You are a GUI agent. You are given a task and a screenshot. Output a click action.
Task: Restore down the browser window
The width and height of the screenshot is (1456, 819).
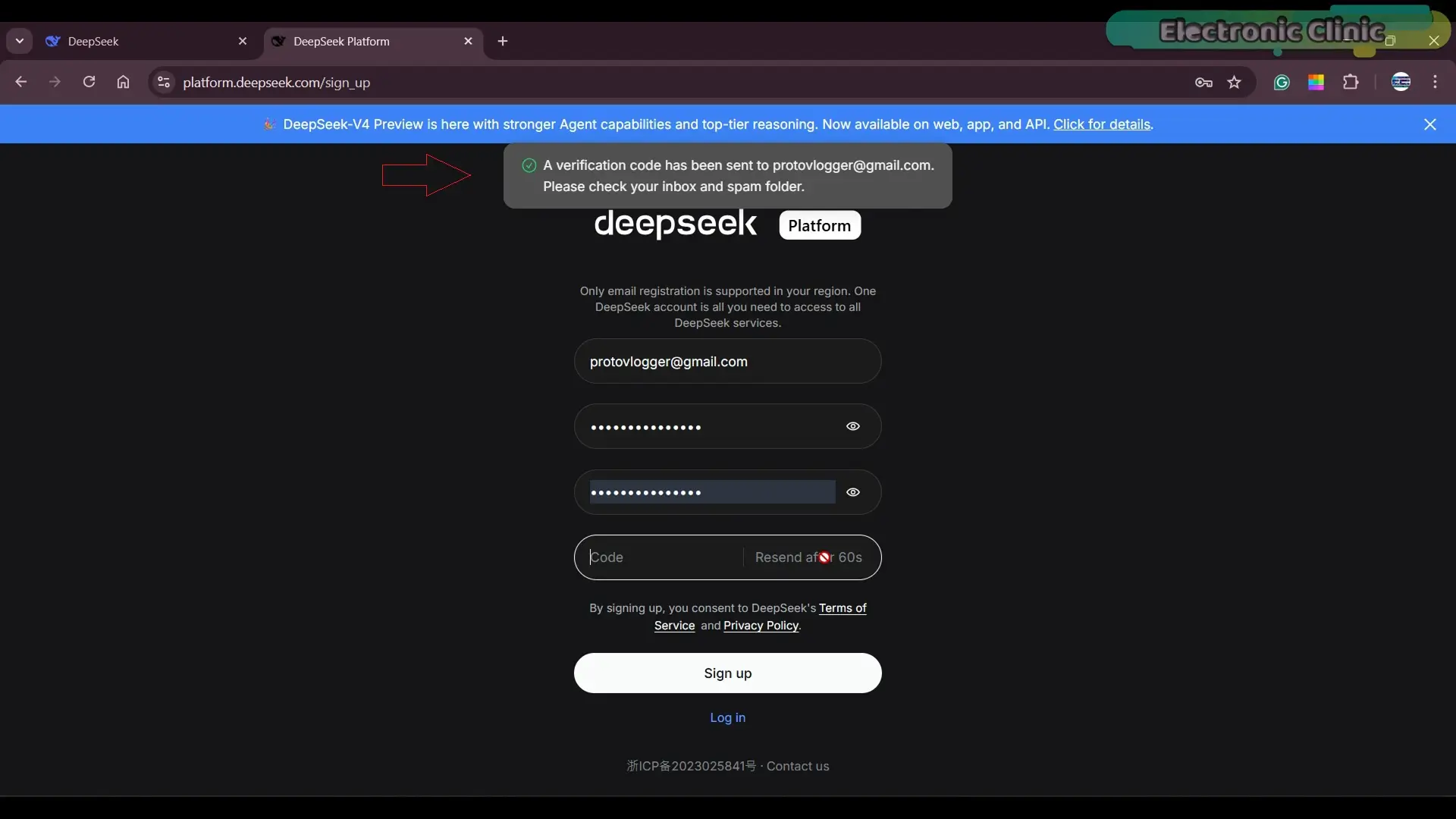tap(1390, 41)
